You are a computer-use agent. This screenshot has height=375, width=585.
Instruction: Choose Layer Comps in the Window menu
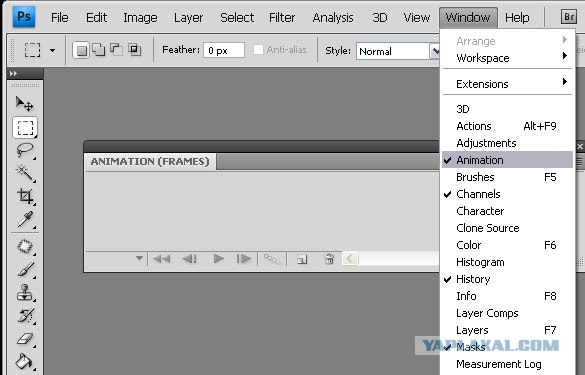tap(507, 313)
